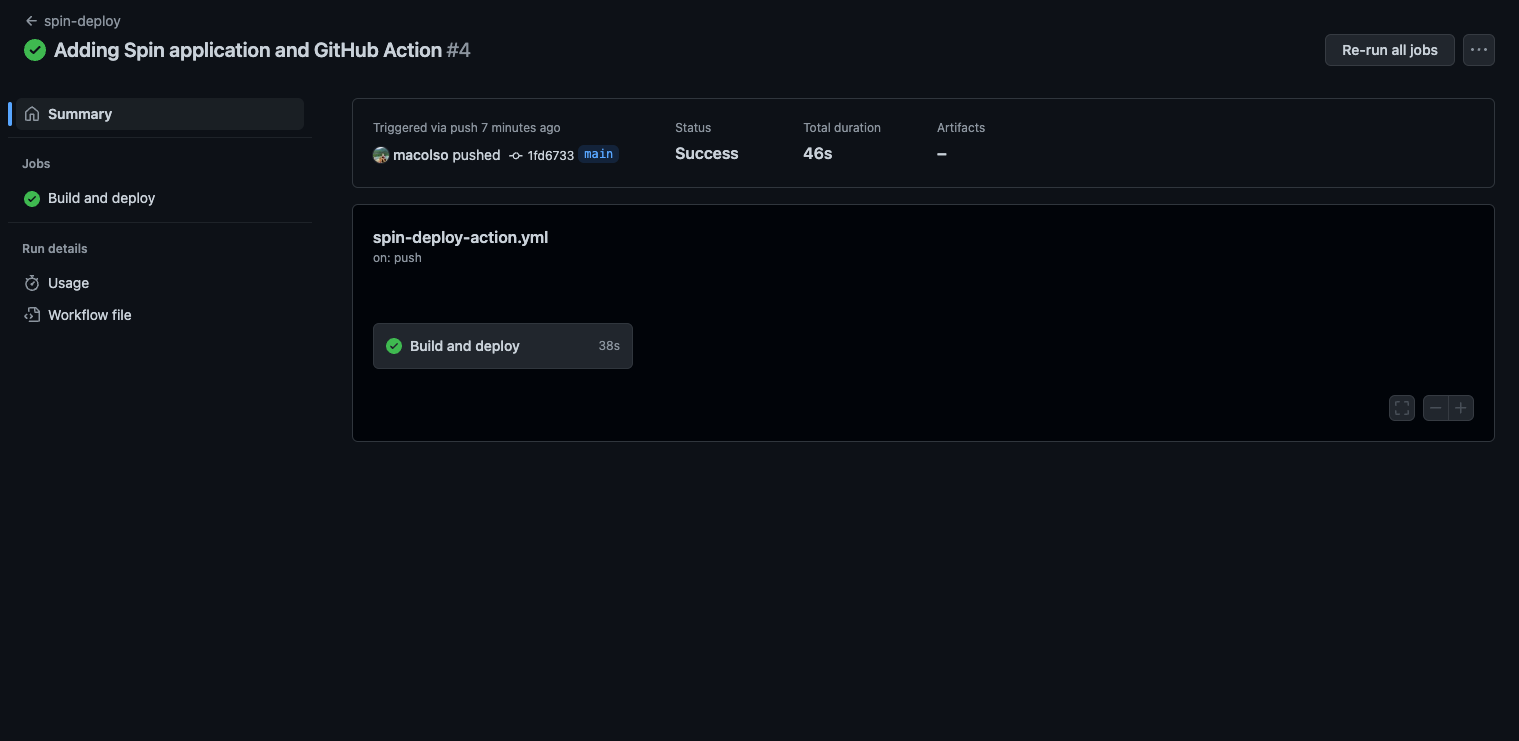Click the main branch badge
The image size is (1519, 741).
598,154
